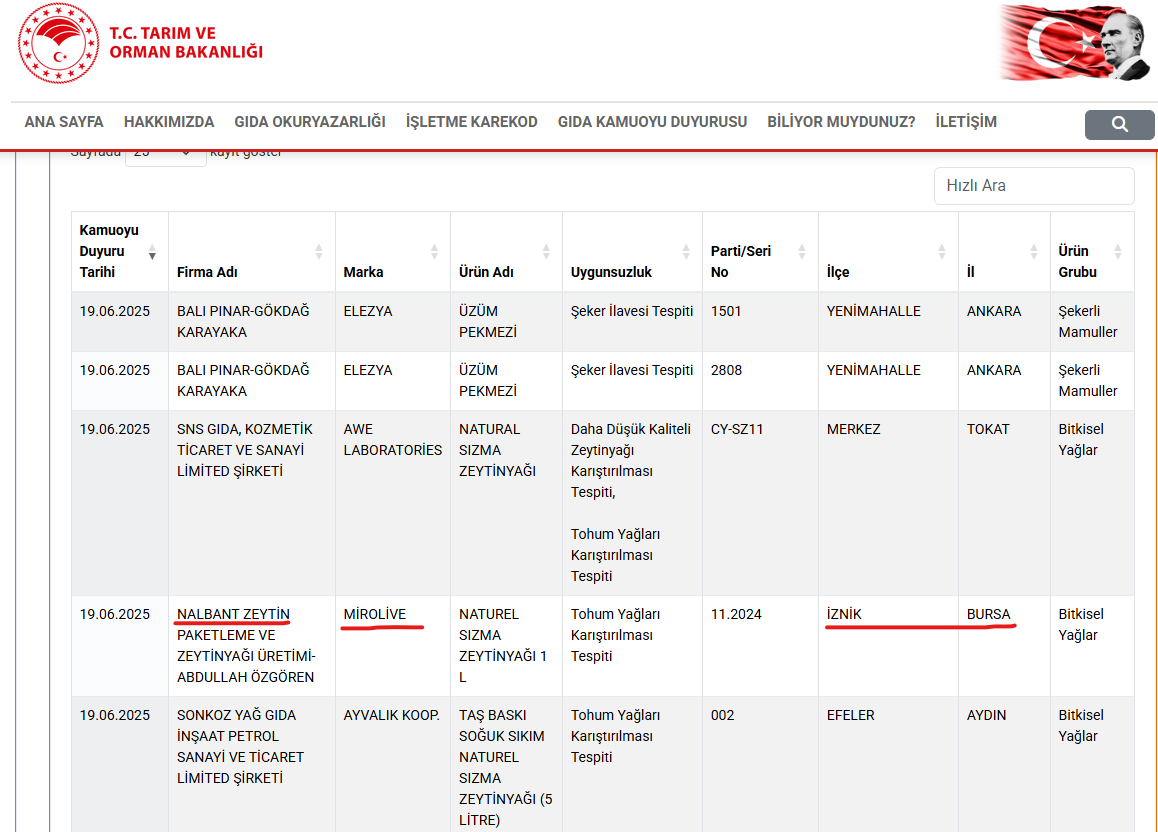This screenshot has width=1158, height=832.
Task: Open the ANA SAYFA menu item
Action: pyautogui.click(x=64, y=122)
